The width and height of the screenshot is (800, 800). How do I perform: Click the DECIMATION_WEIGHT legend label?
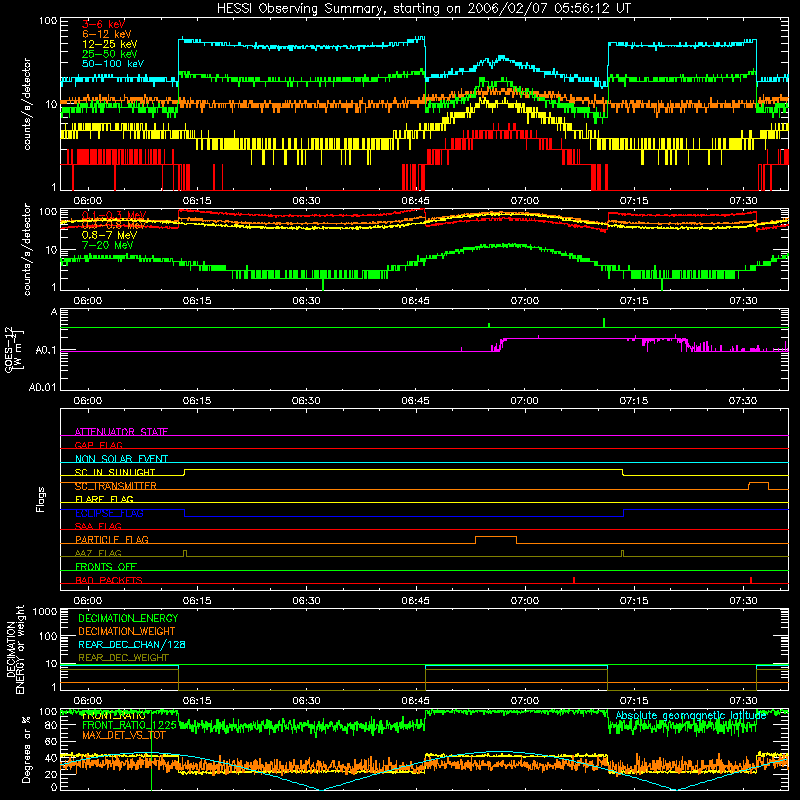tap(127, 631)
